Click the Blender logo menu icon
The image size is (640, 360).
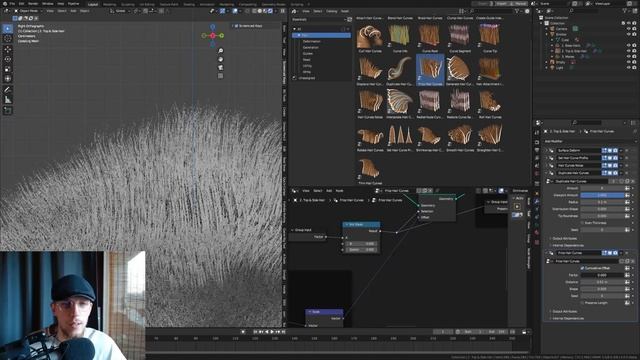coord(5,4)
